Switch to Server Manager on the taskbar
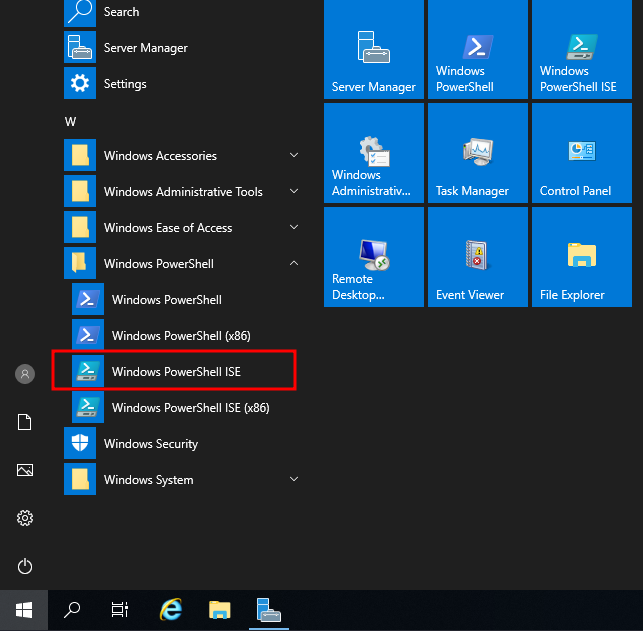Viewport: 643px width, 631px height. (x=269, y=610)
